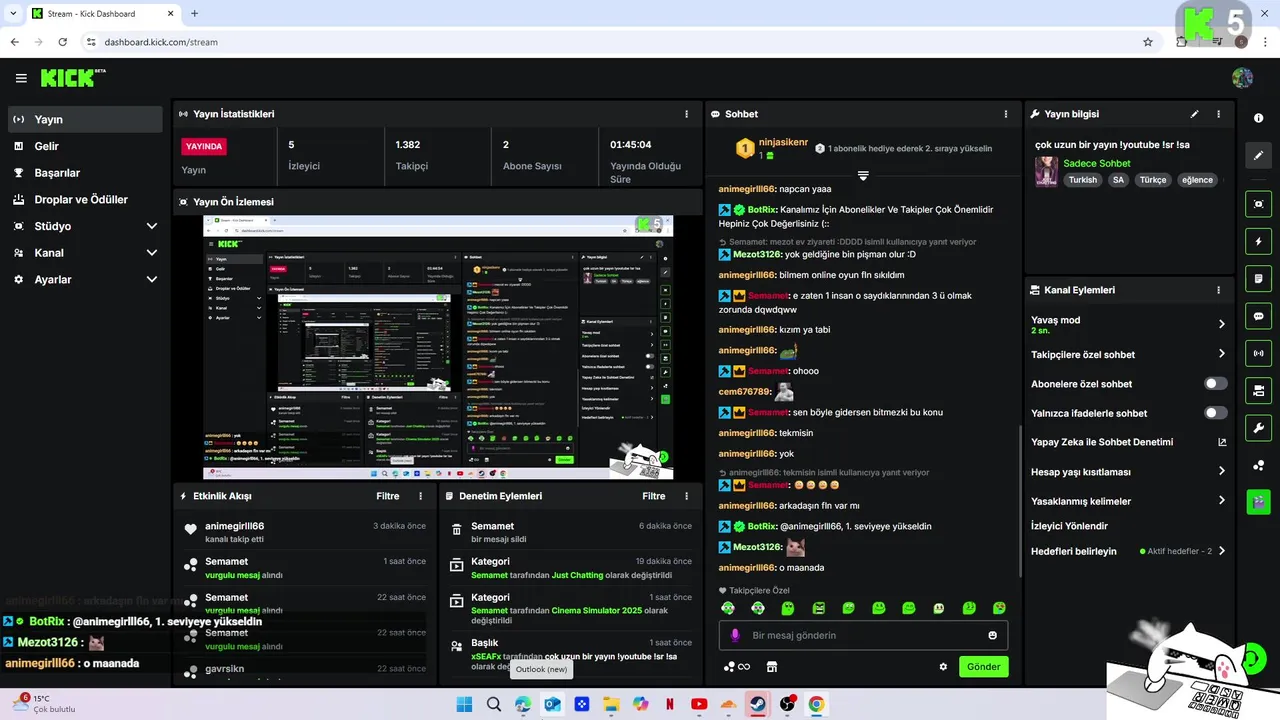Toggle stream stats broadcast icon in right toolbar
This screenshot has width=1280, height=720.
[1258, 353]
